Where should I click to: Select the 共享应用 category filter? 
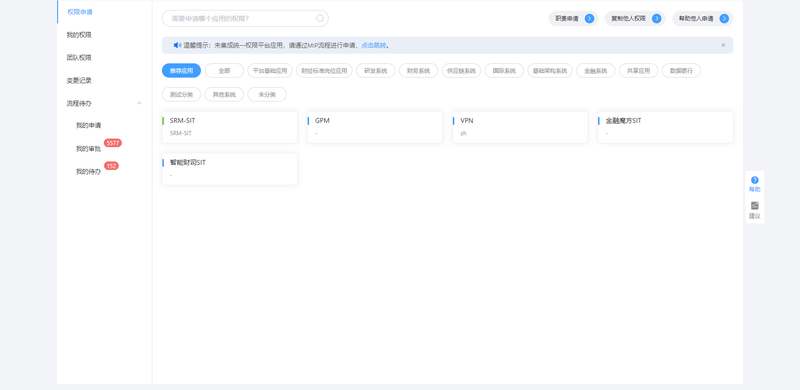coord(638,70)
